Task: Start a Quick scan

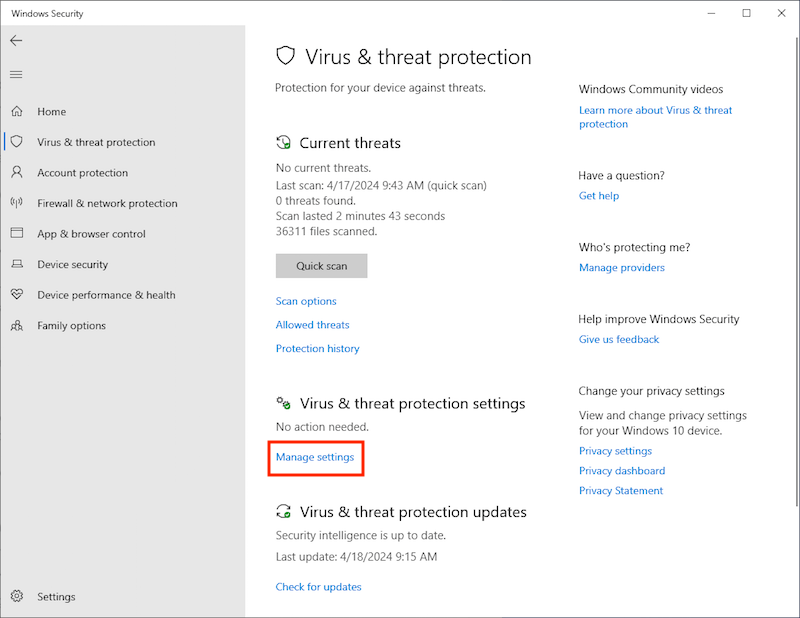Action: click(x=321, y=266)
